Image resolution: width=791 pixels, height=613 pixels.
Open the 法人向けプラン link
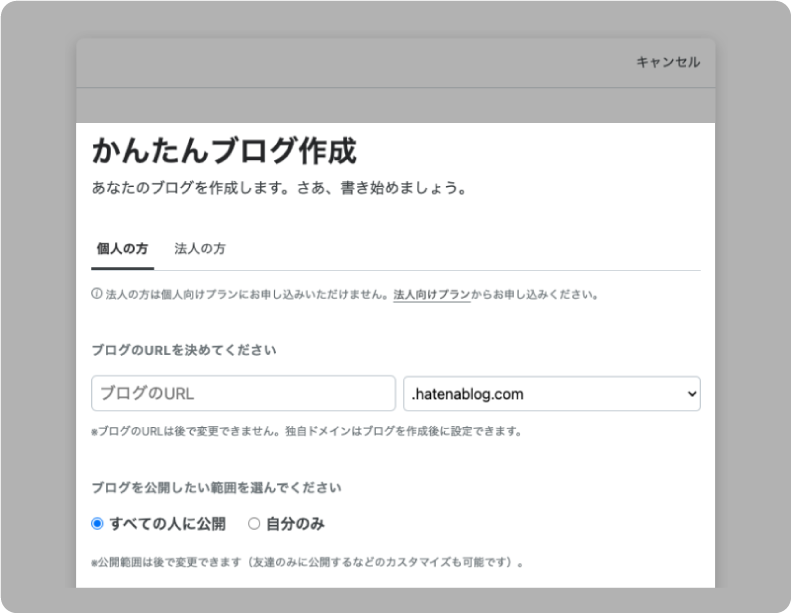point(431,296)
